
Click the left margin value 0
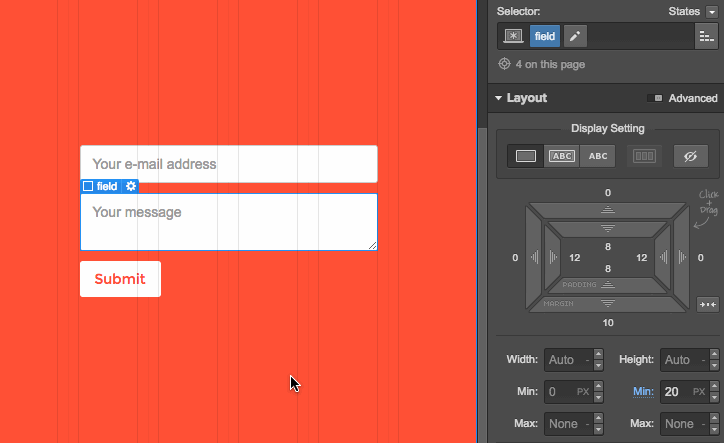pyautogui.click(x=515, y=258)
